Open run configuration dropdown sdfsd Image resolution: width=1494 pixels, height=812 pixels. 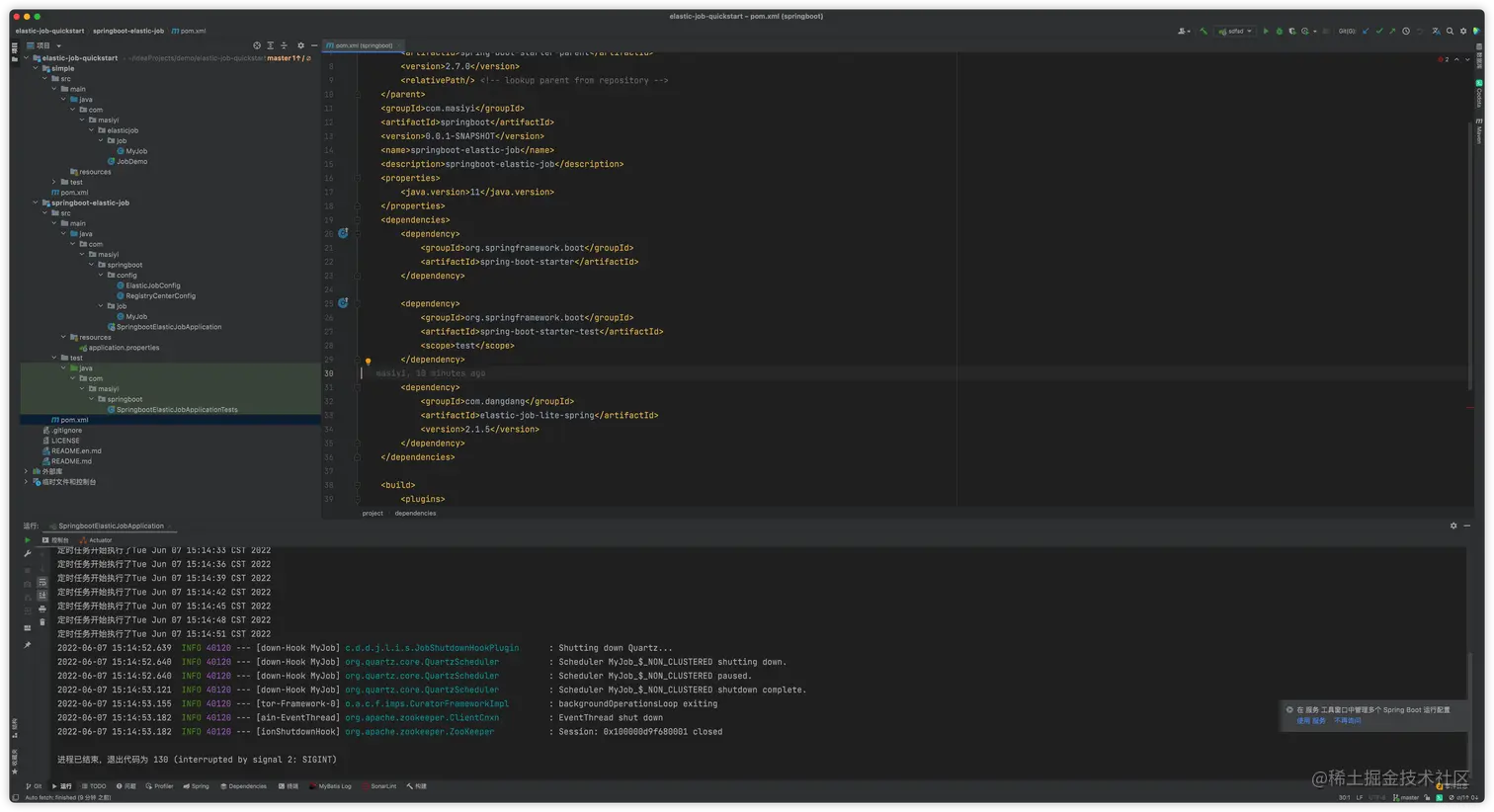tap(1235, 32)
